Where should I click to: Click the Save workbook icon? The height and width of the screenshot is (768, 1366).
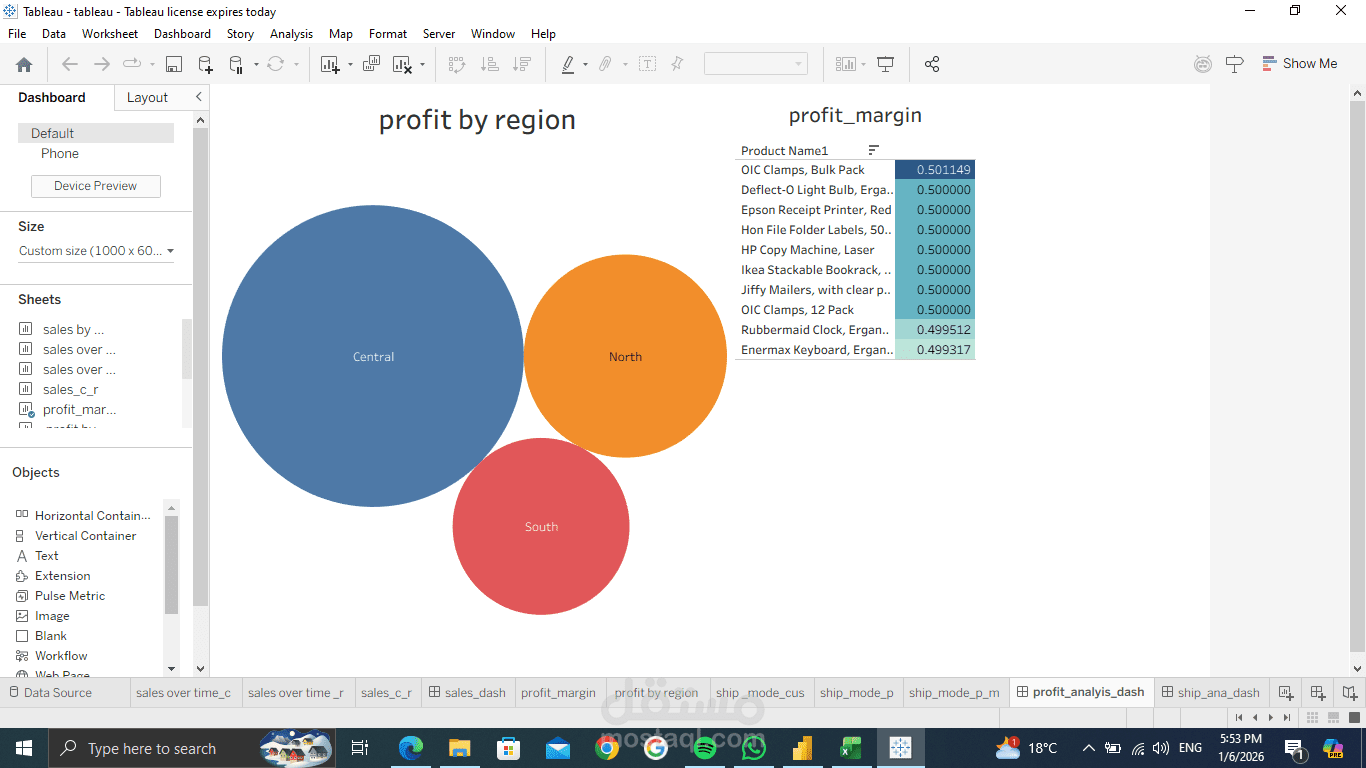[174, 63]
